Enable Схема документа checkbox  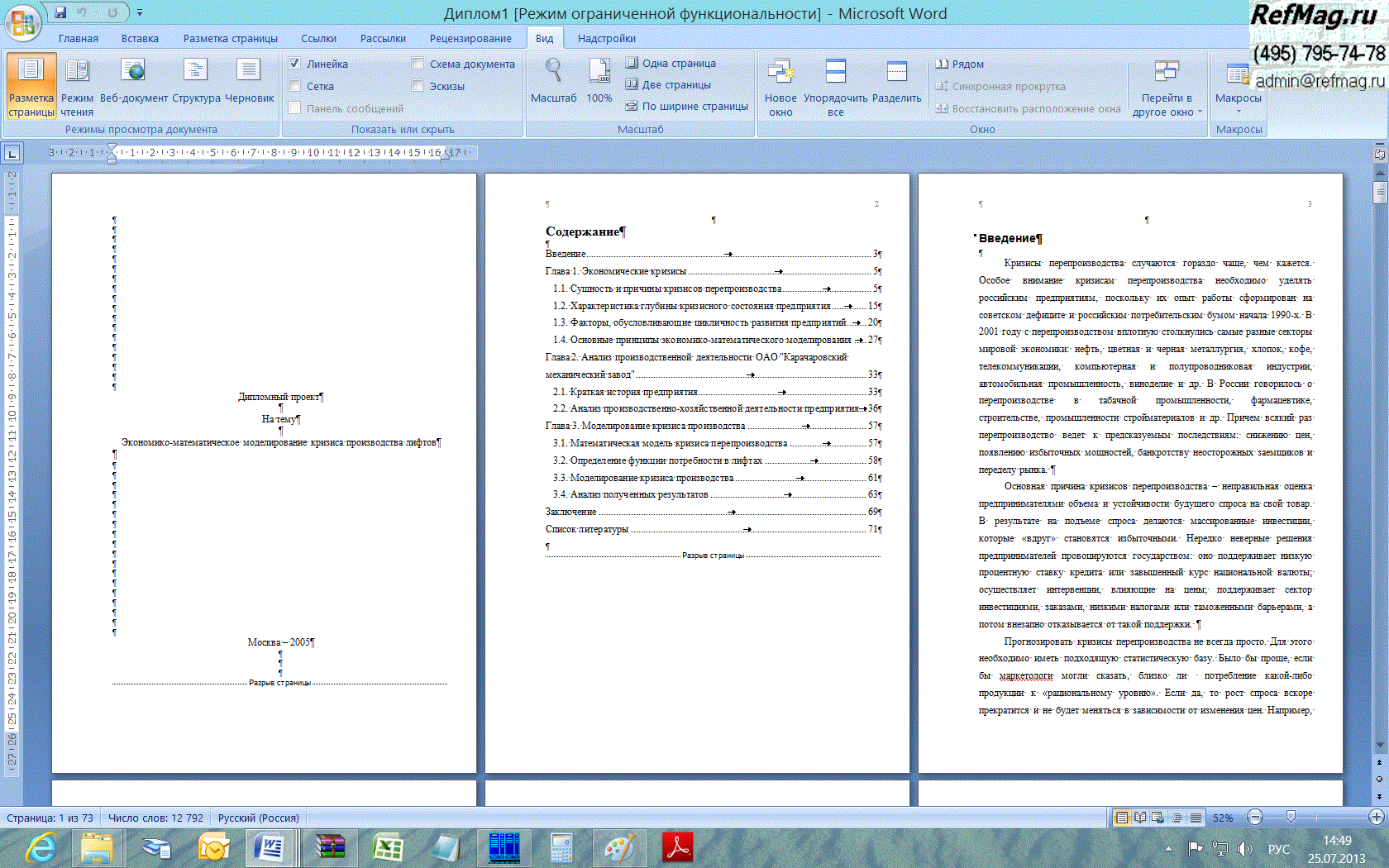click(418, 63)
